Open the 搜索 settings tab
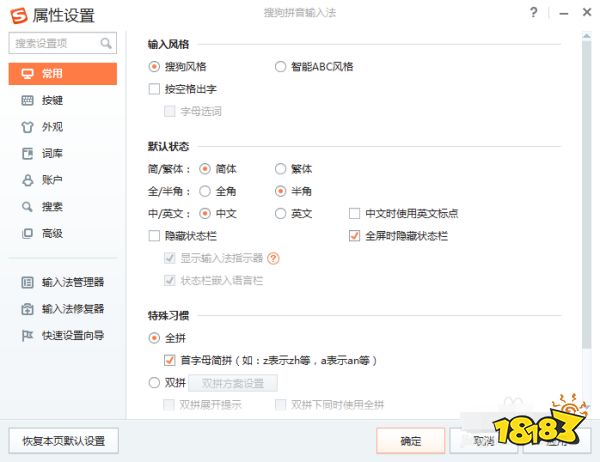This screenshot has width=600, height=462. pyautogui.click(x=63, y=207)
